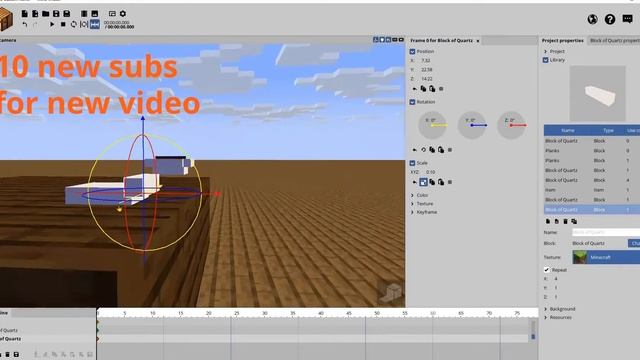Export image with the picture icon
Screen dimensions: 640x360
click(x=95, y=14)
